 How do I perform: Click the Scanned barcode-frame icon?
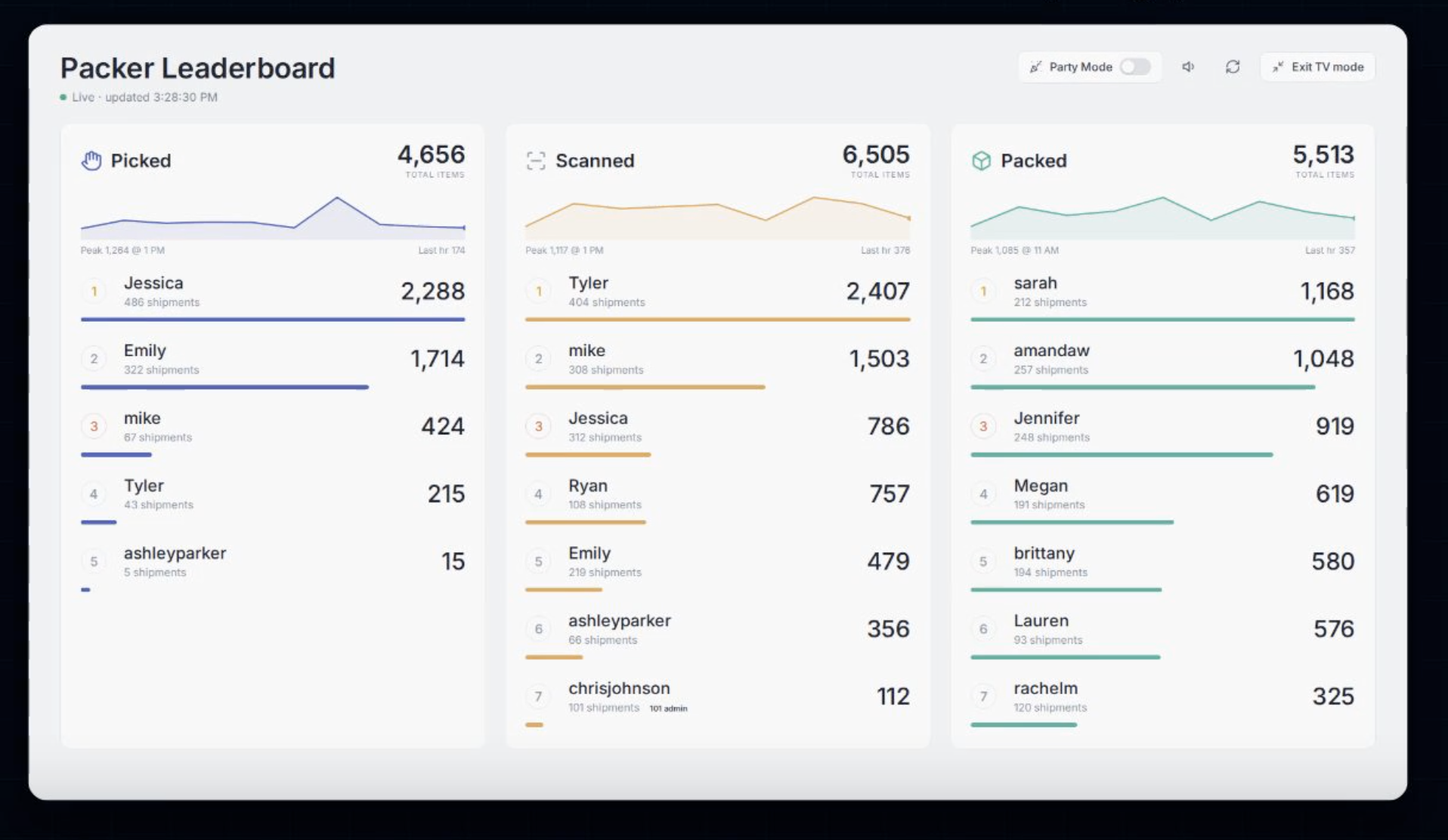point(536,160)
